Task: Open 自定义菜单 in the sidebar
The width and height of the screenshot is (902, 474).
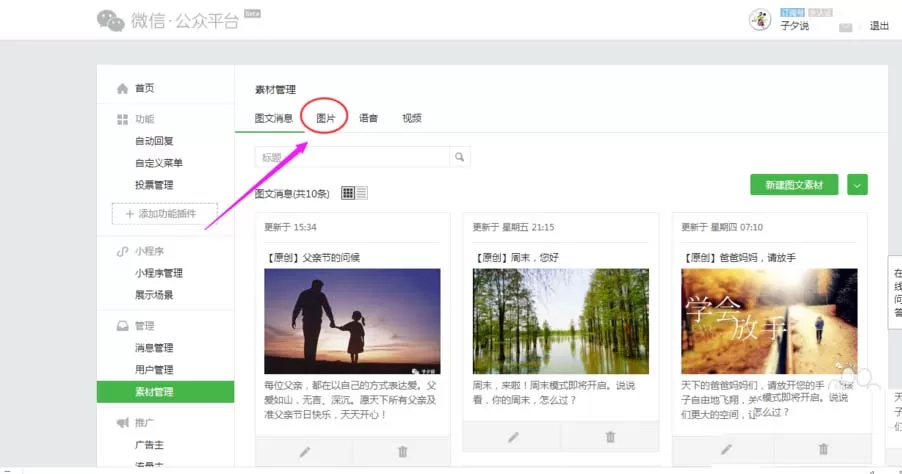Action: tap(159, 163)
